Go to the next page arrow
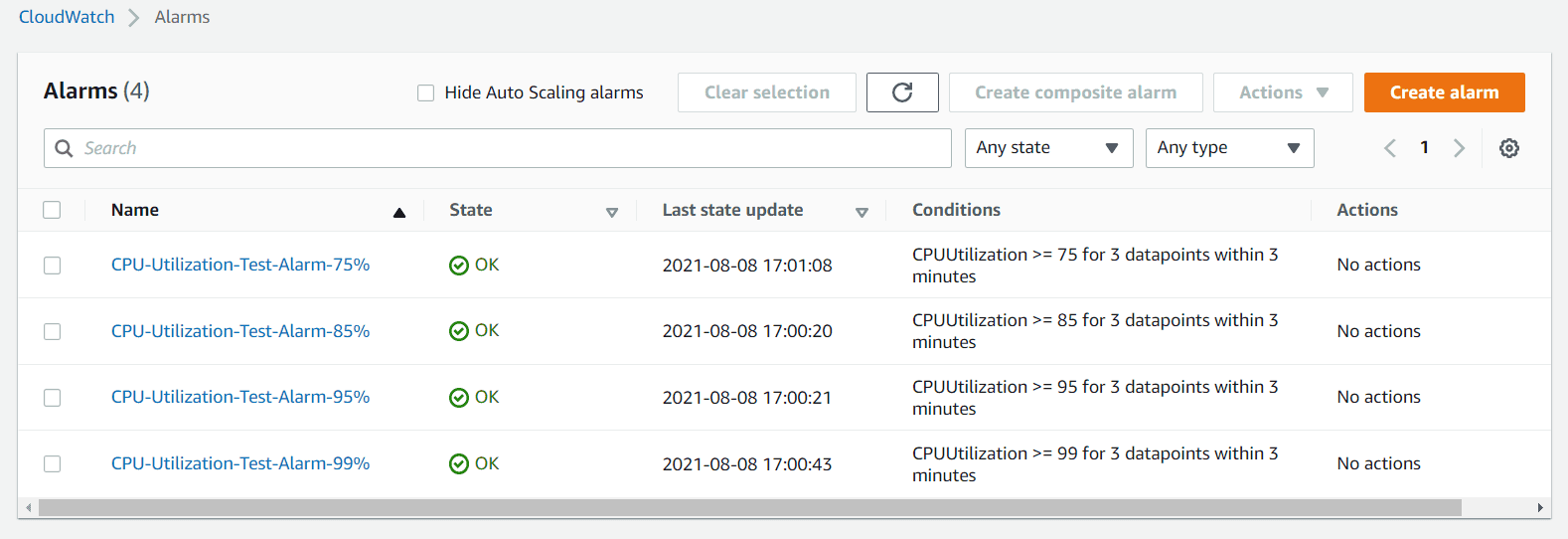The width and height of the screenshot is (1568, 539). tap(1459, 148)
